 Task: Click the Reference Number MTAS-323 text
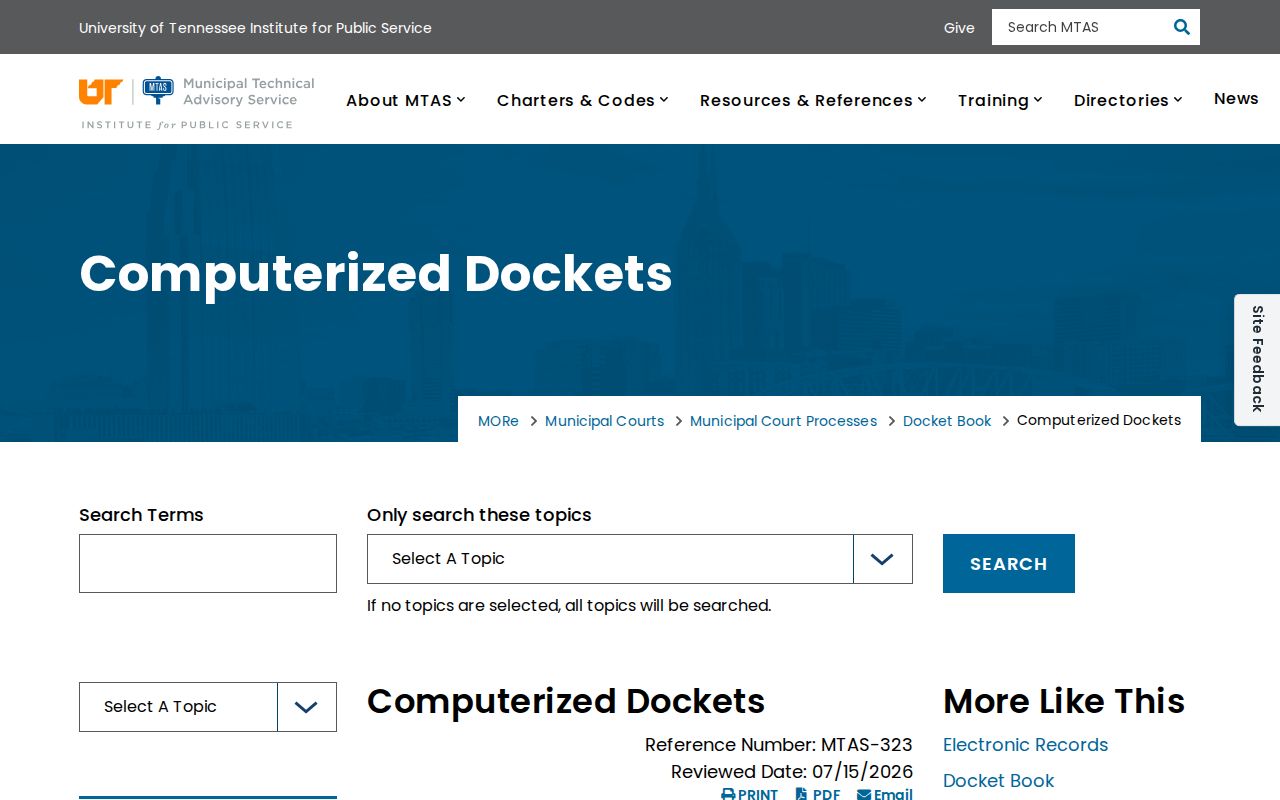coord(779,745)
